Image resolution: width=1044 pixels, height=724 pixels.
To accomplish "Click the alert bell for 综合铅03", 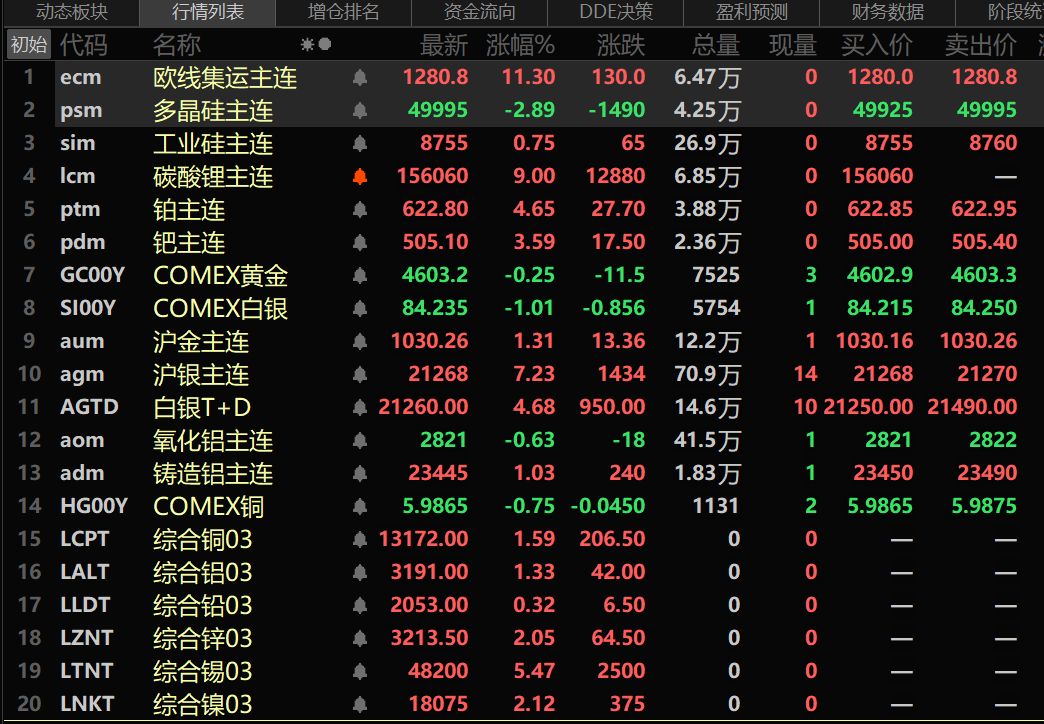I will click(x=360, y=605).
